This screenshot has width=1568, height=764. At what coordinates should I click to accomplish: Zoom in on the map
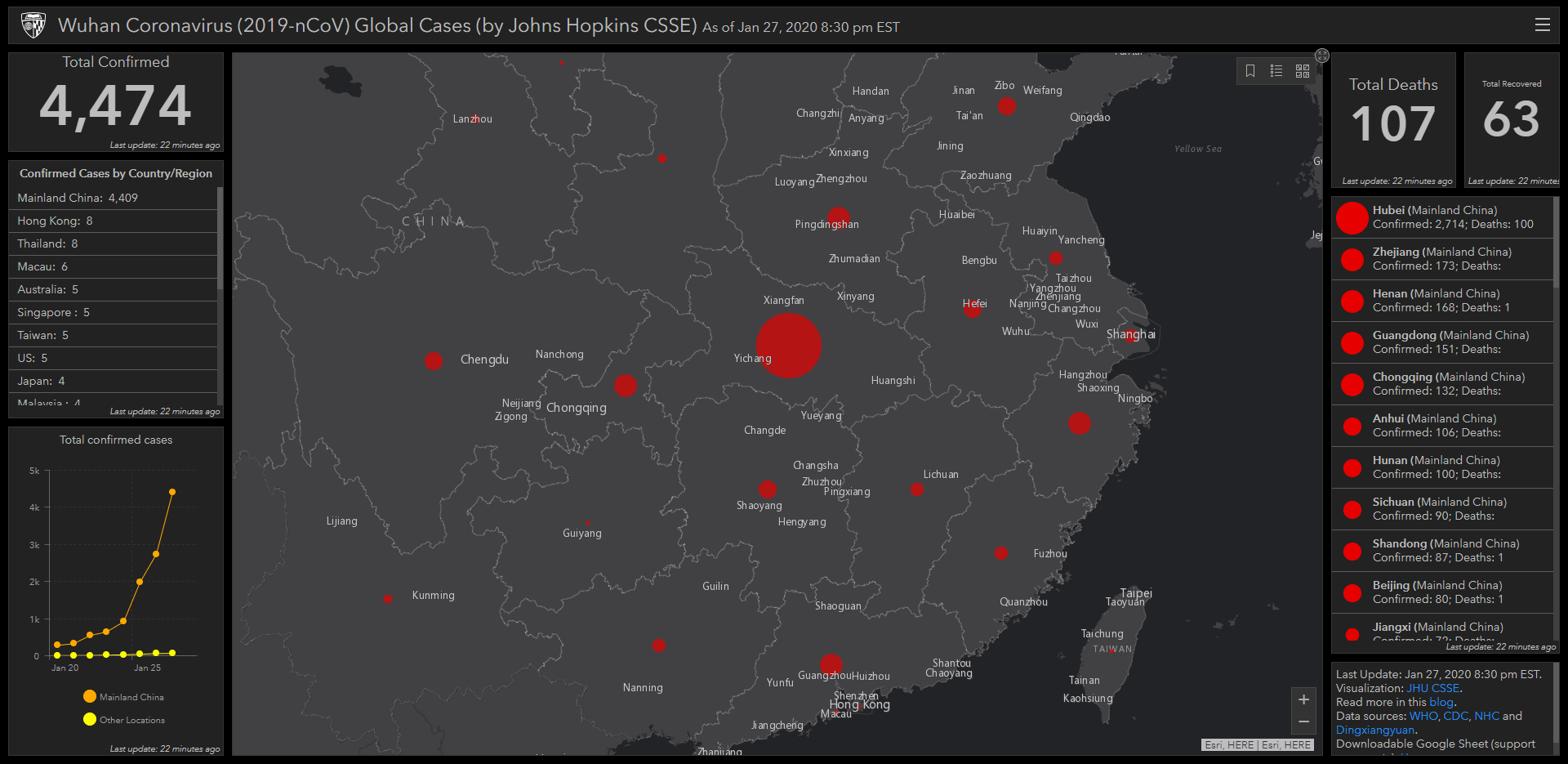pos(1303,699)
